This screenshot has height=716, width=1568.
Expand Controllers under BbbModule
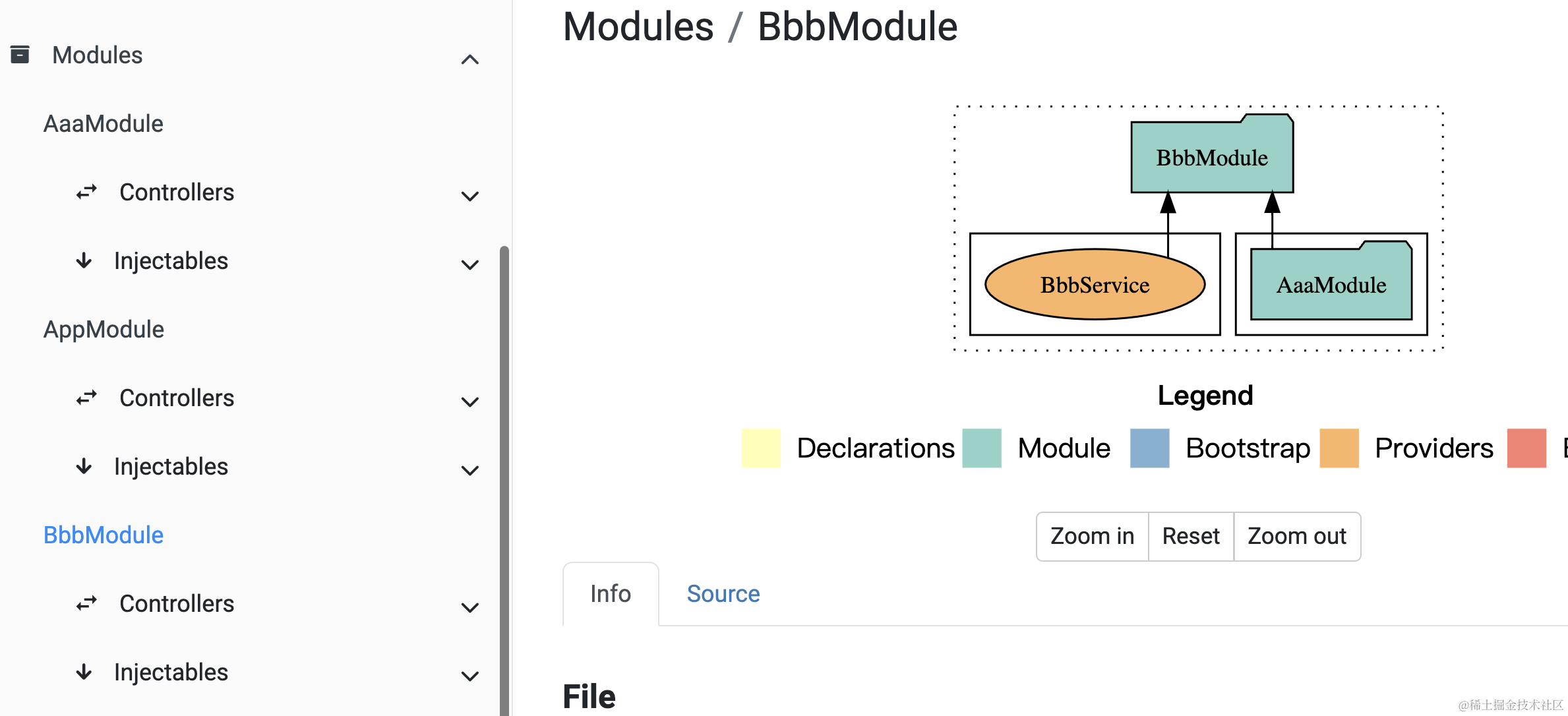(469, 607)
